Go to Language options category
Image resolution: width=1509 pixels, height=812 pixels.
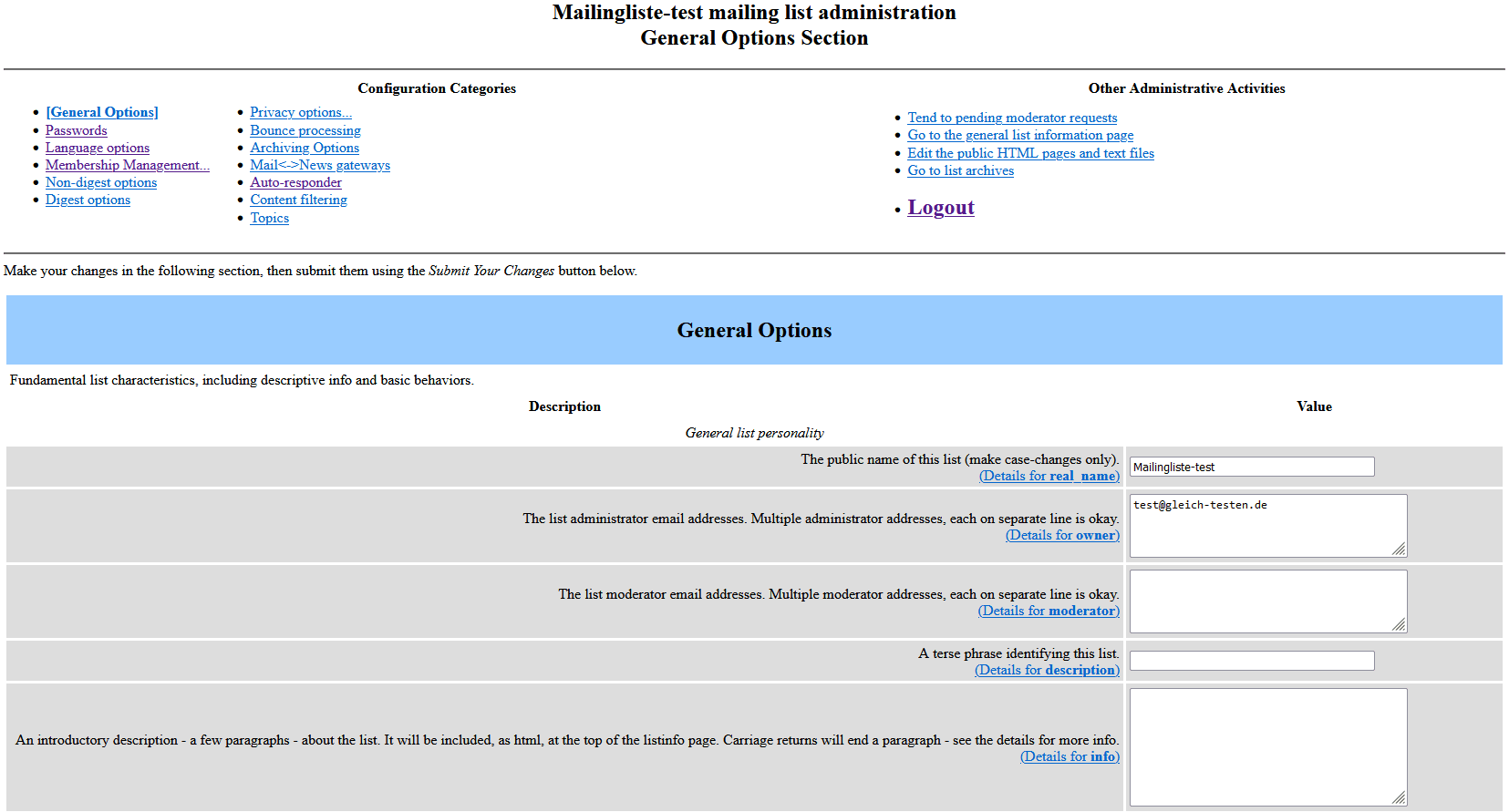[x=98, y=148]
